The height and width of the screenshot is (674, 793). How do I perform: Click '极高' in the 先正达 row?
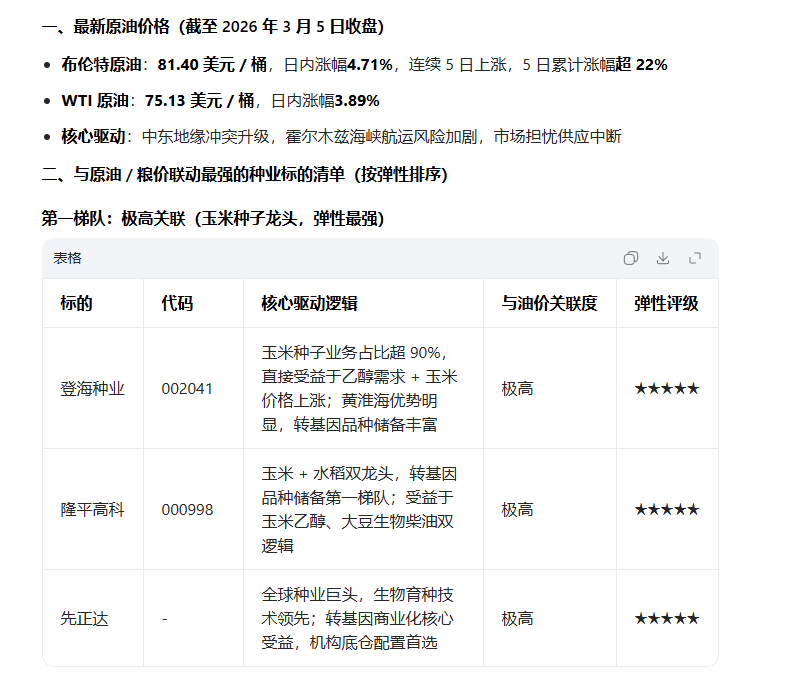coord(517,618)
